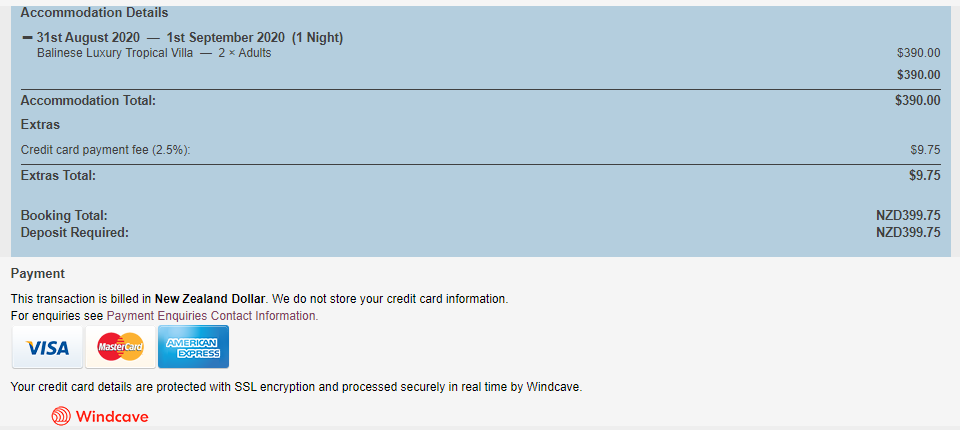
Task: Click the Deposit Required NZD399.75 amount
Action: click(x=908, y=233)
